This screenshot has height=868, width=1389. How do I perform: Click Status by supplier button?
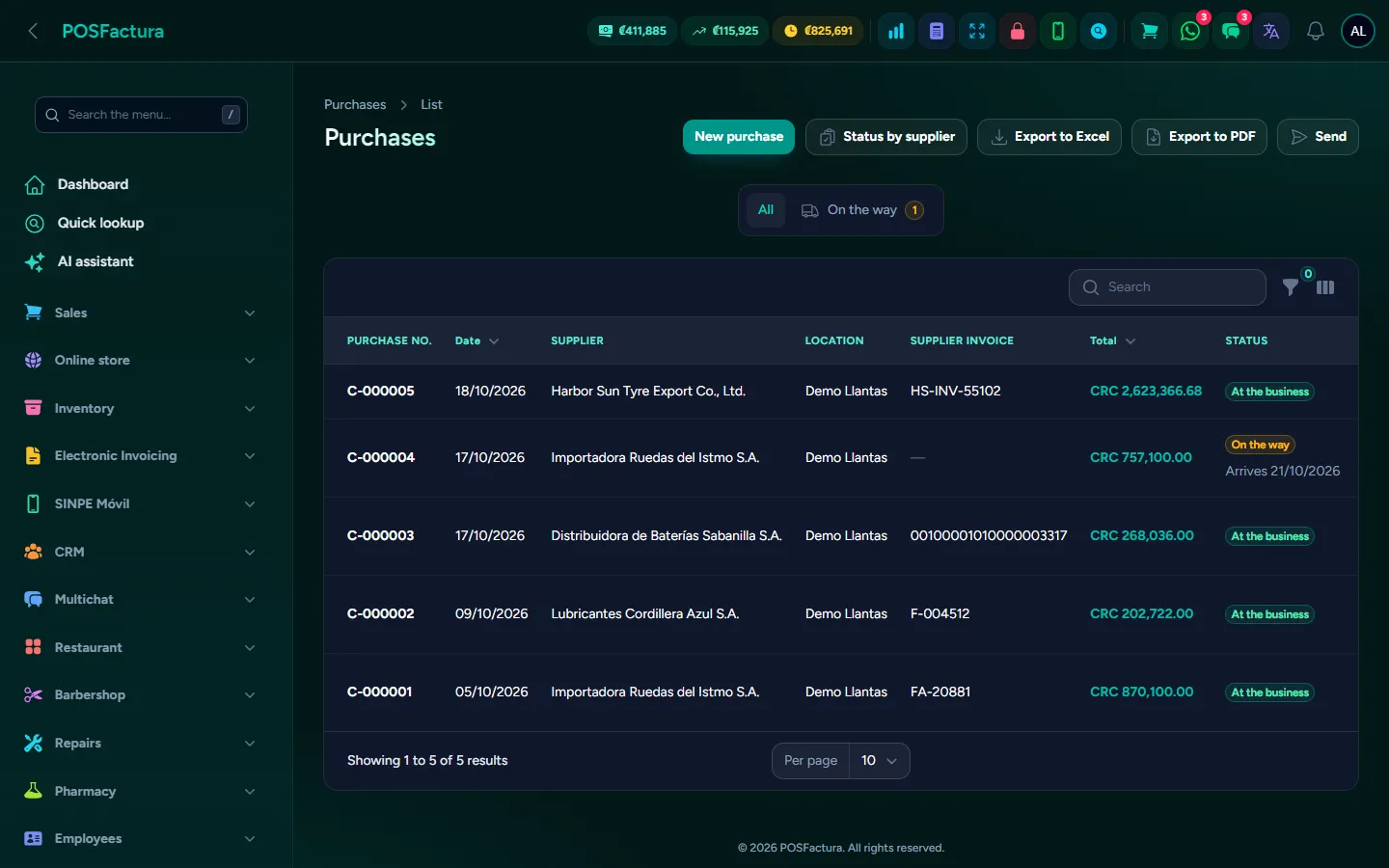point(886,137)
